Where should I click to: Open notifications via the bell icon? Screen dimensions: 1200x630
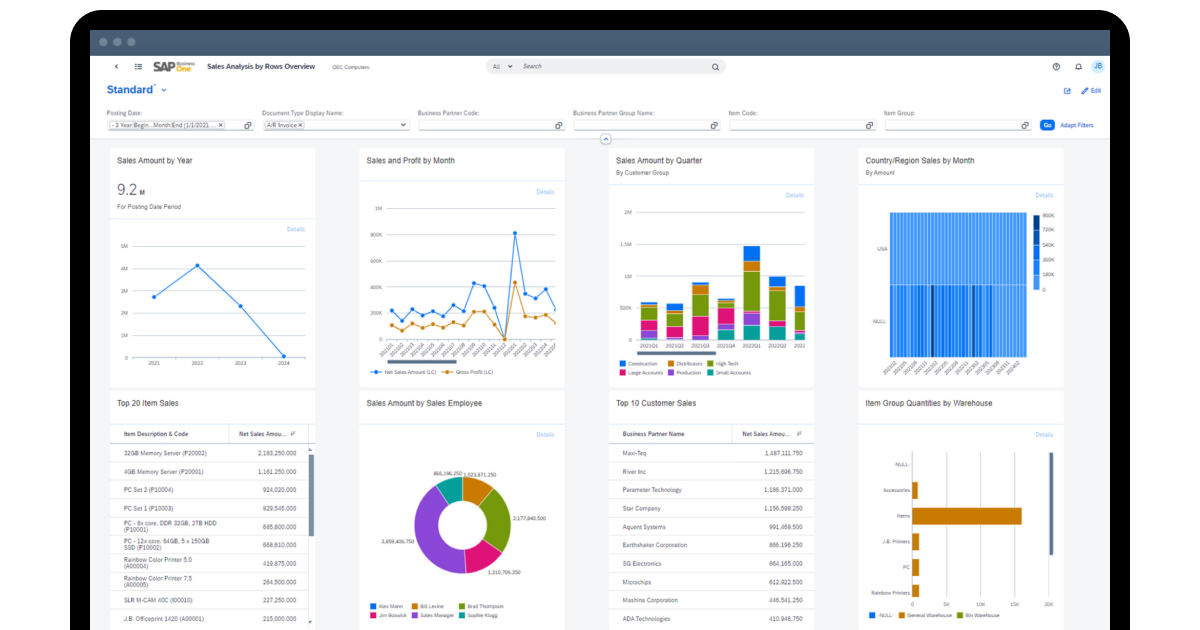(x=1077, y=66)
